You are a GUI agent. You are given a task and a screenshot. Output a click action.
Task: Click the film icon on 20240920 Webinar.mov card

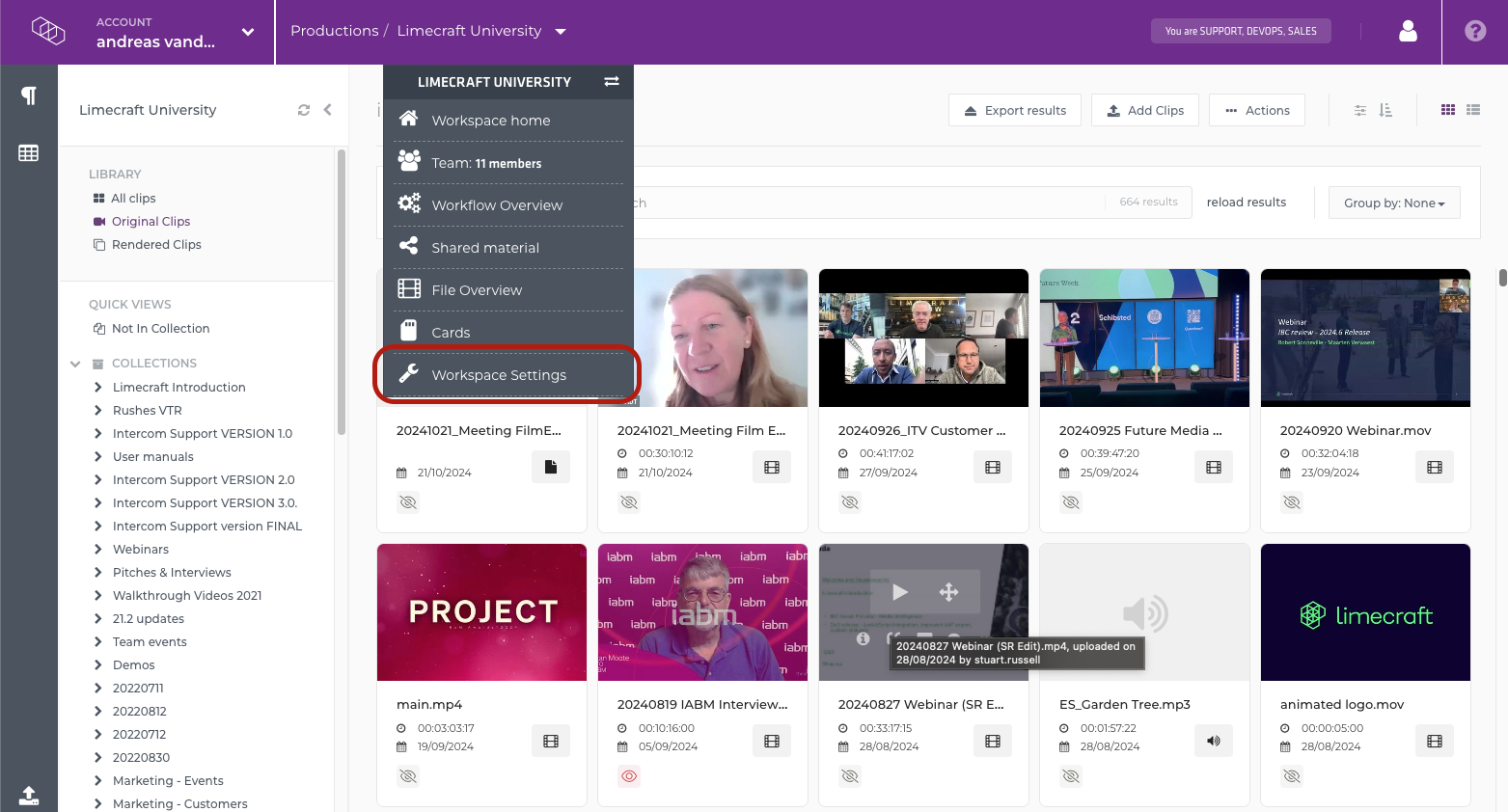click(1435, 467)
